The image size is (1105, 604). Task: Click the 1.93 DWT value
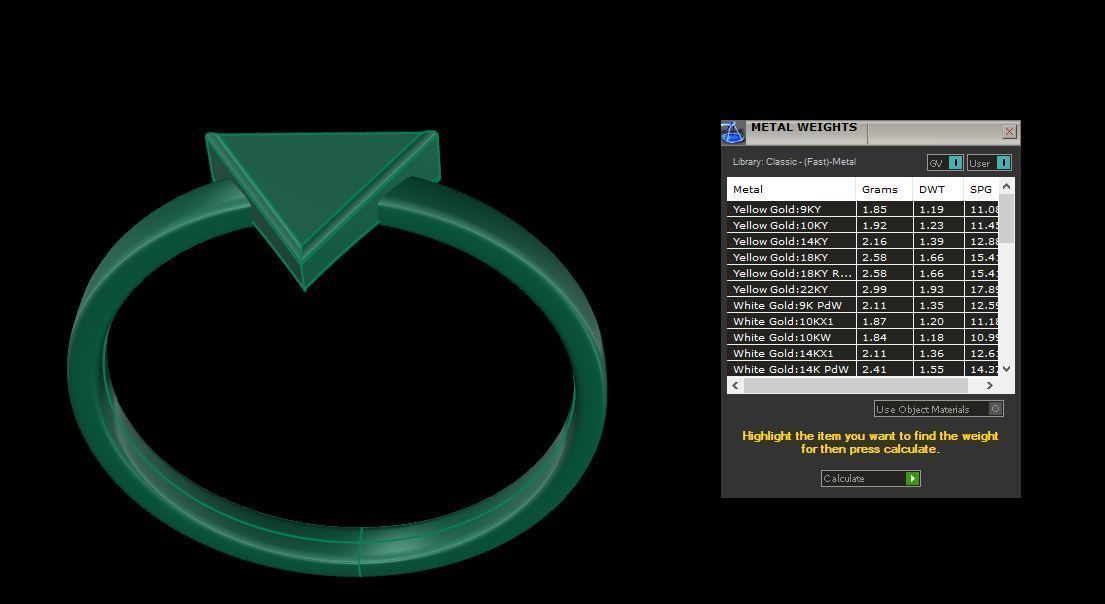click(x=931, y=289)
